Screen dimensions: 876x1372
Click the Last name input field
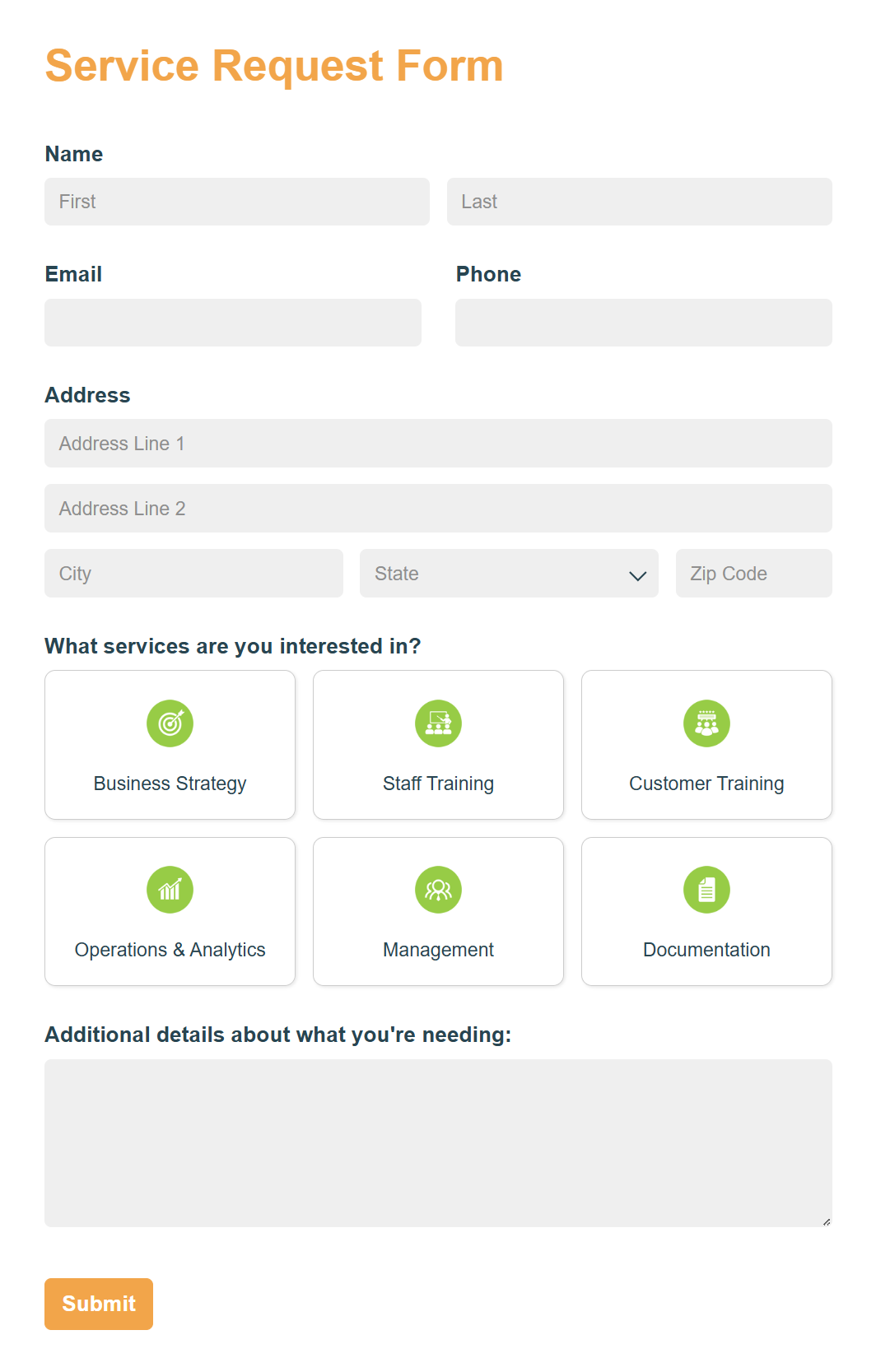[640, 202]
